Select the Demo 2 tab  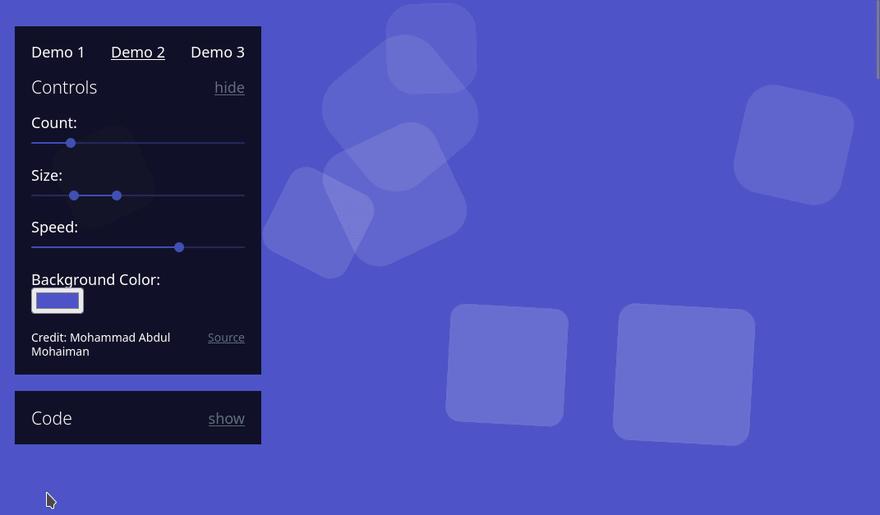click(x=138, y=52)
